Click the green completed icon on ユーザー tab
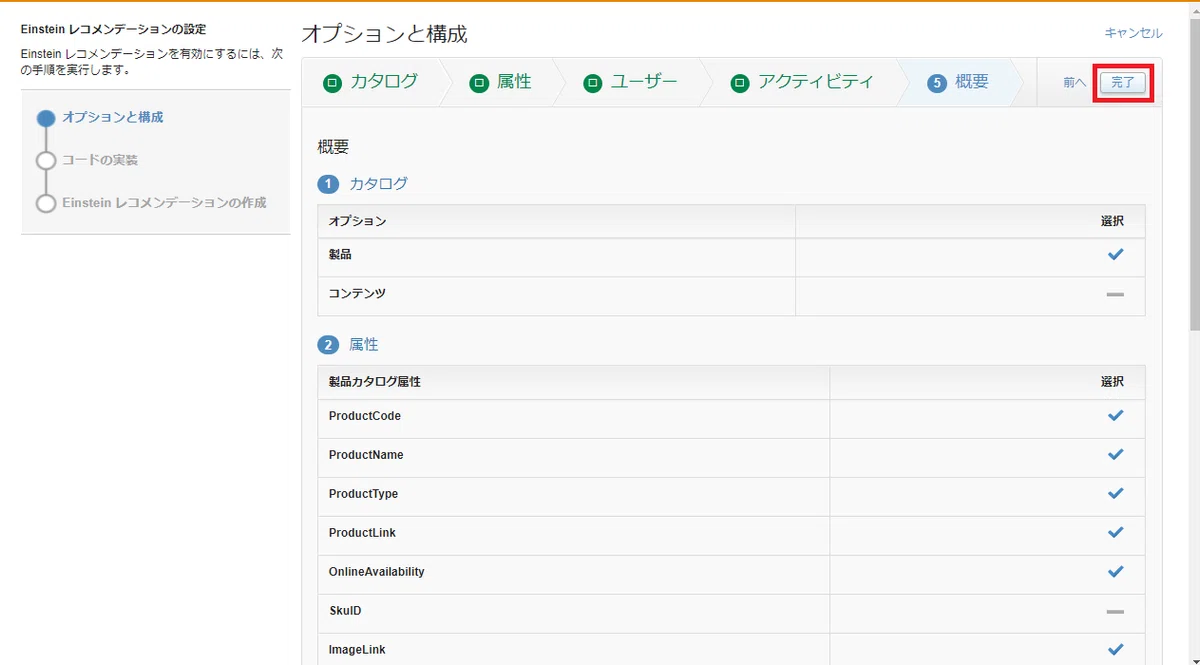The height and width of the screenshot is (665, 1200). [x=593, y=83]
